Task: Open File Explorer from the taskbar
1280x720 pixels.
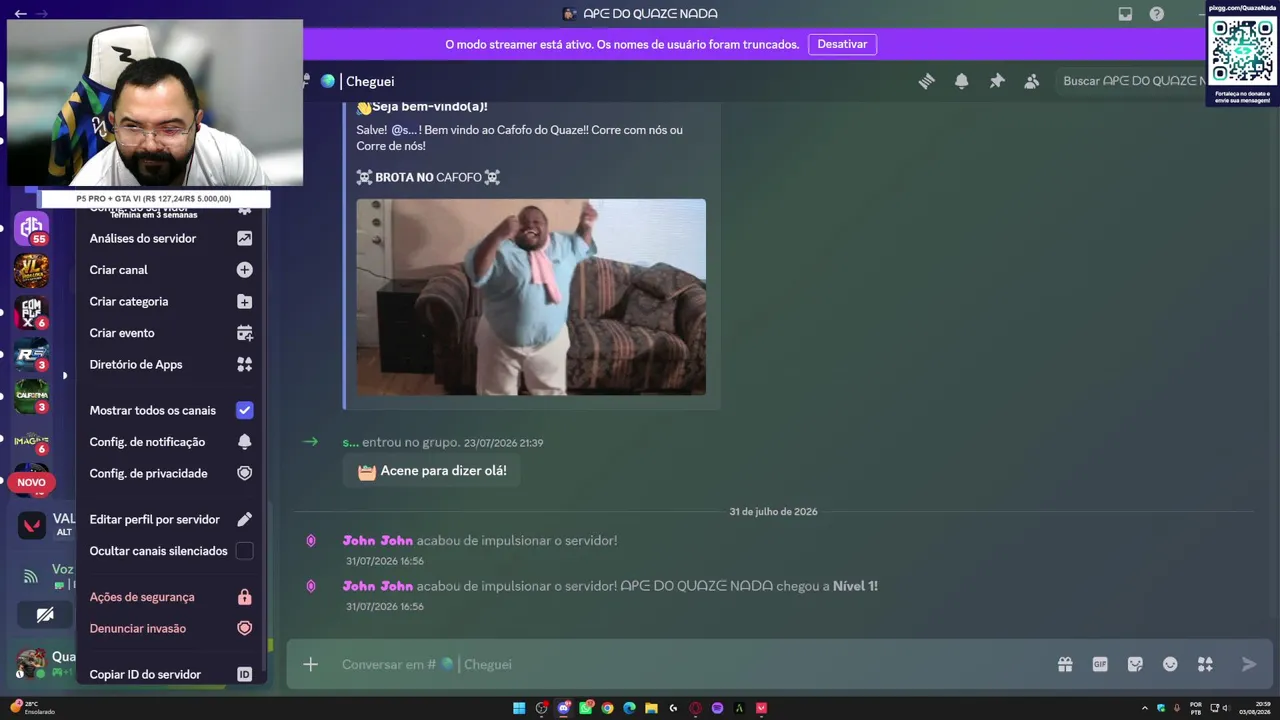Action: (x=651, y=708)
